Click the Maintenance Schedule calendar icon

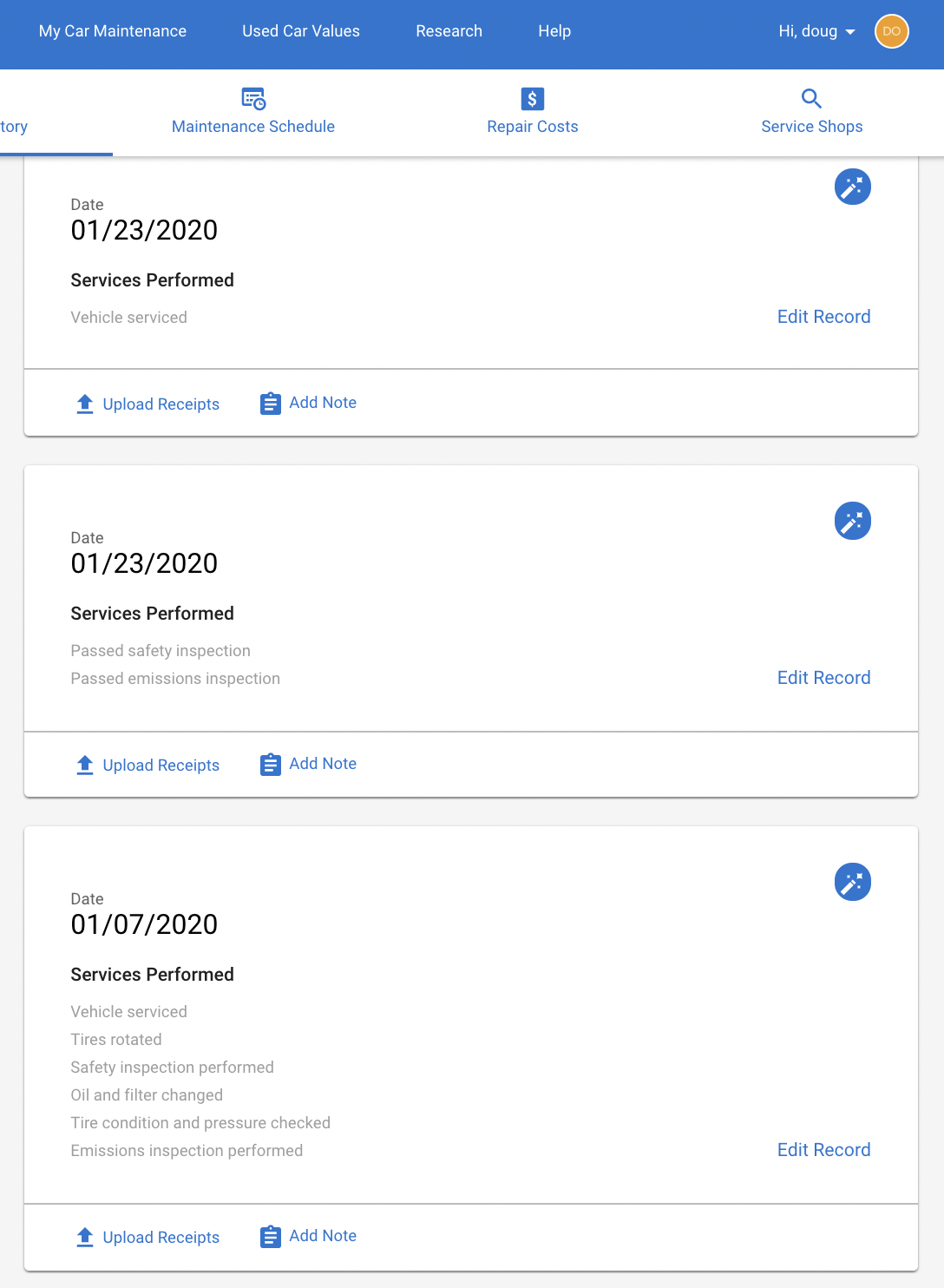(x=253, y=99)
